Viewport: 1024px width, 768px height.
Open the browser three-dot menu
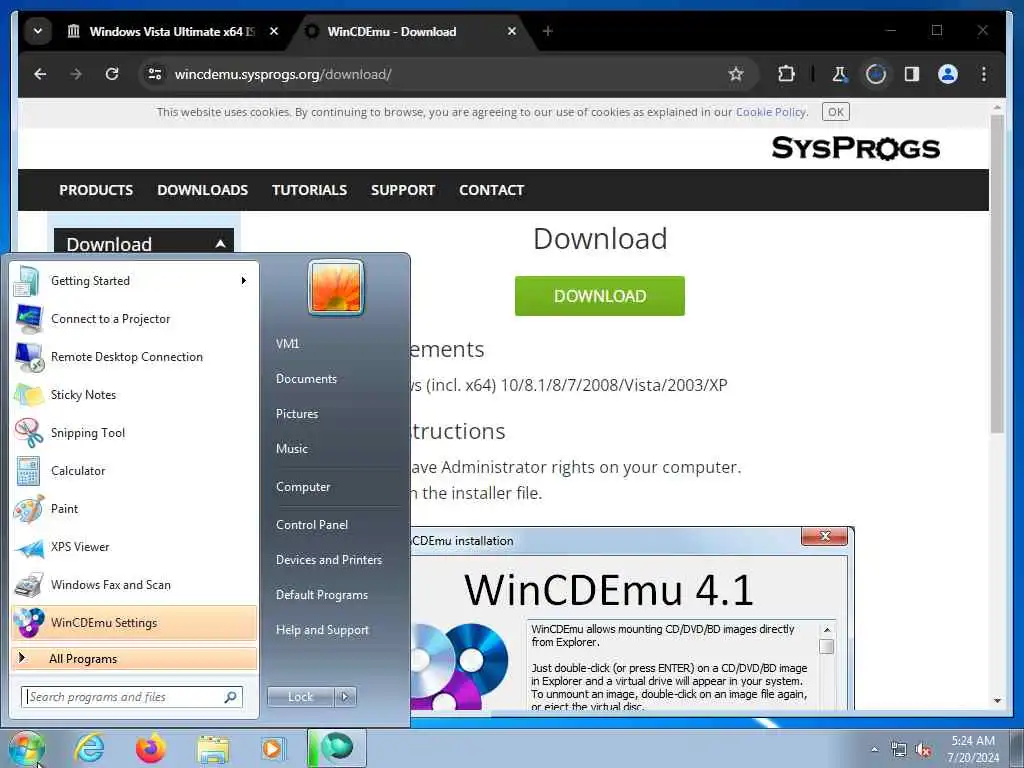[984, 74]
